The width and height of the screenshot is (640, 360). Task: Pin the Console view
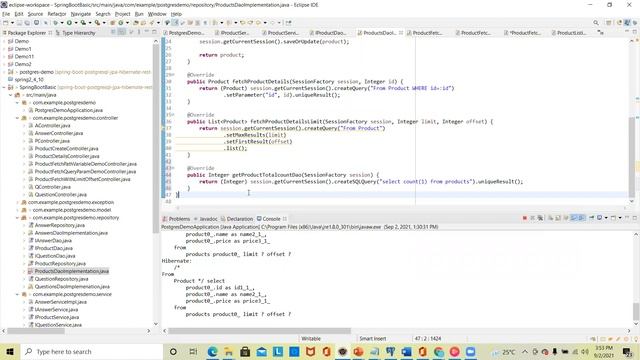(591, 218)
